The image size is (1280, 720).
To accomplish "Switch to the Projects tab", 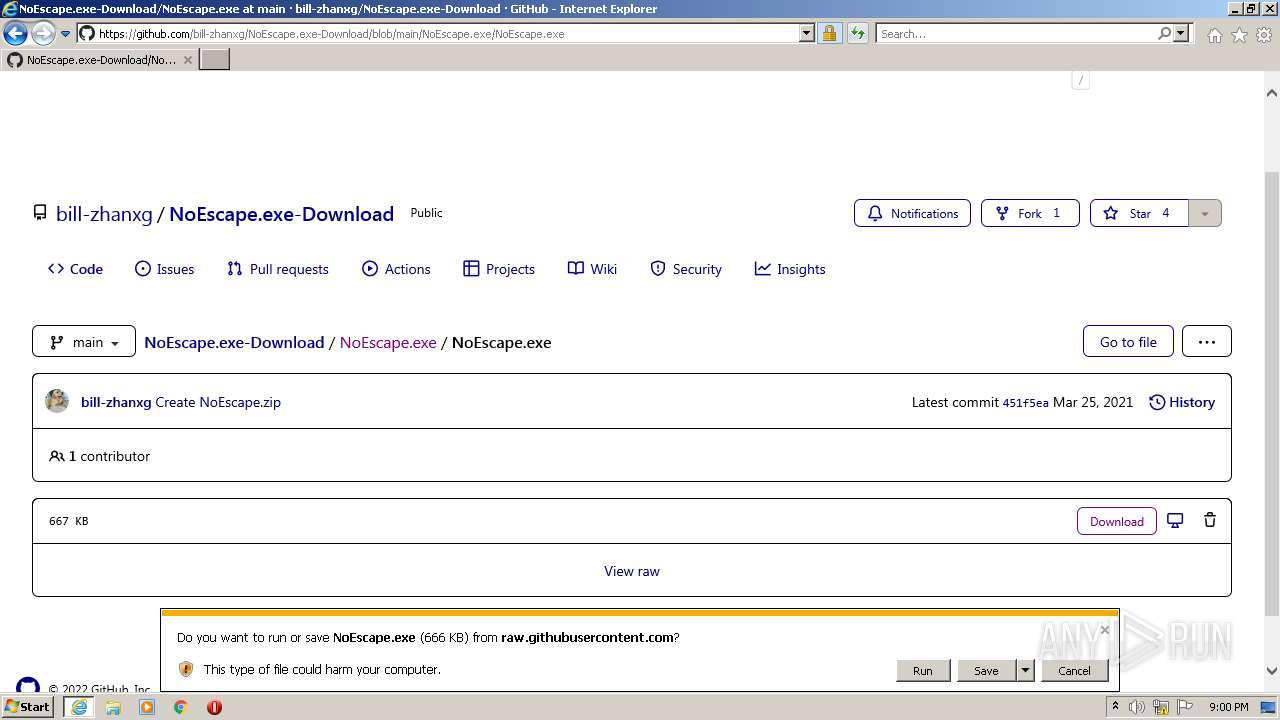I will tap(498, 269).
